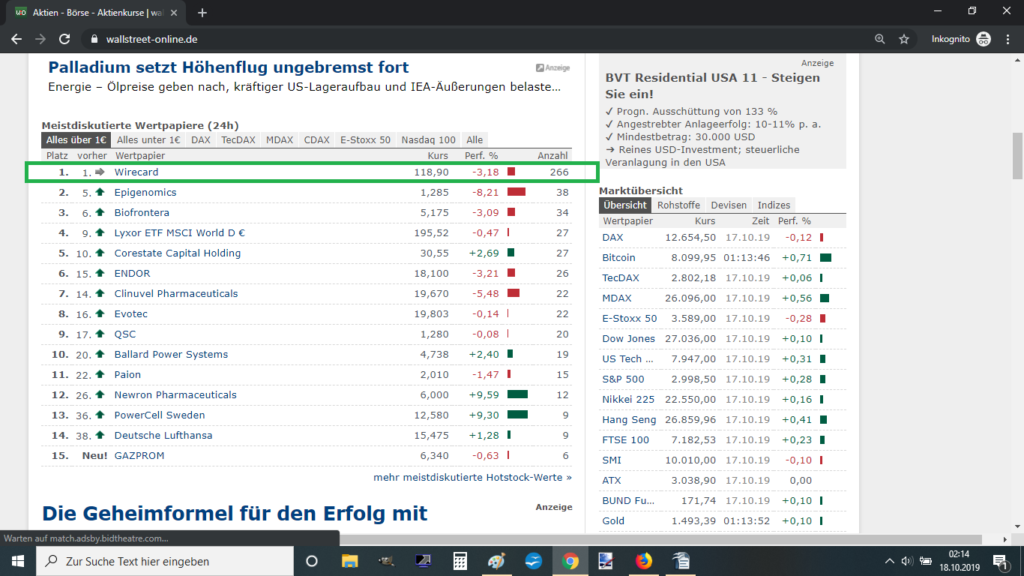The width and height of the screenshot is (1024, 576).
Task: Open the ENDOR stock link
Action: [132, 274]
